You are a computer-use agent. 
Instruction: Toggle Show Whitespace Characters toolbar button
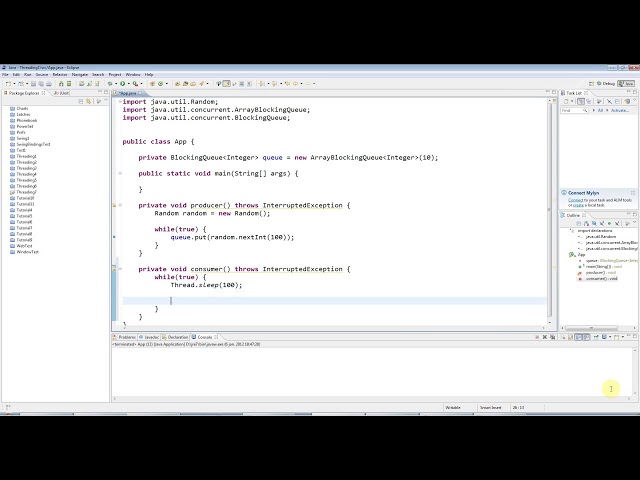[249, 84]
